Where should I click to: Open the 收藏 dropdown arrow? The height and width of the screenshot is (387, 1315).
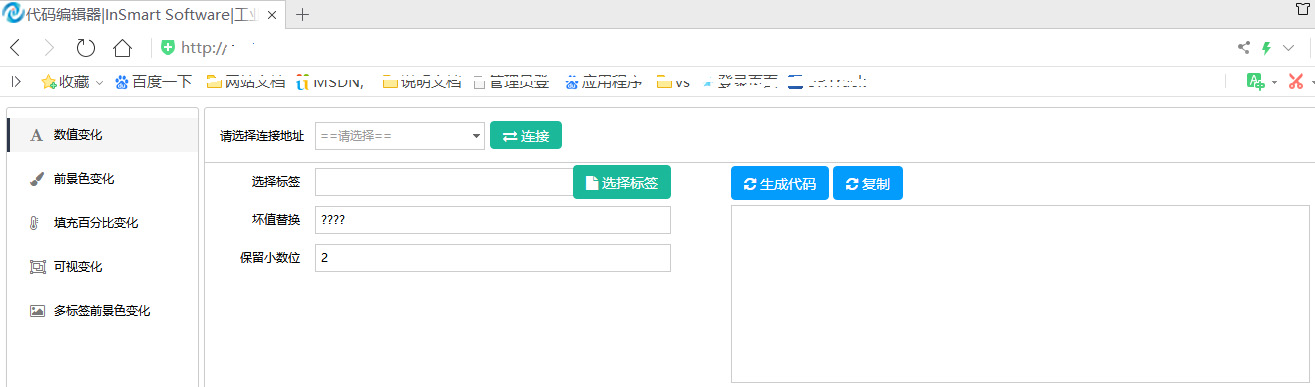tap(99, 82)
